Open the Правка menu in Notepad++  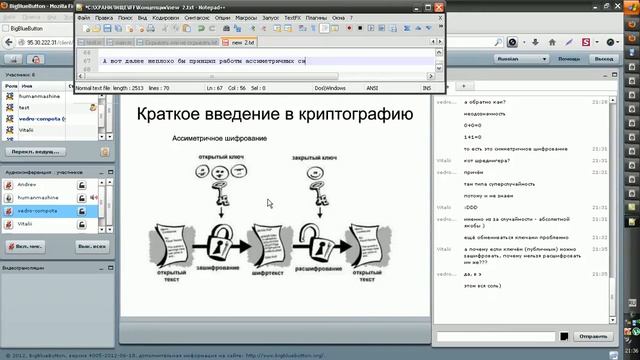click(104, 18)
